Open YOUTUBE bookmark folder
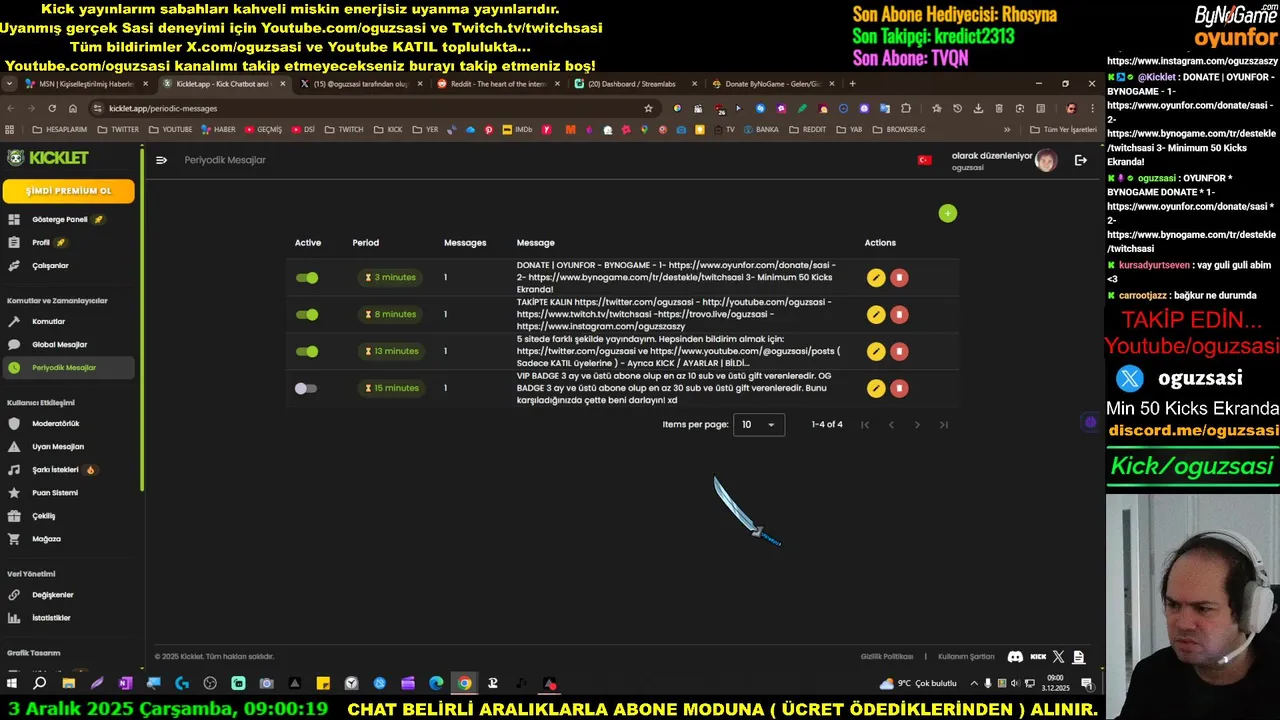The width and height of the screenshot is (1280, 720). (170, 129)
